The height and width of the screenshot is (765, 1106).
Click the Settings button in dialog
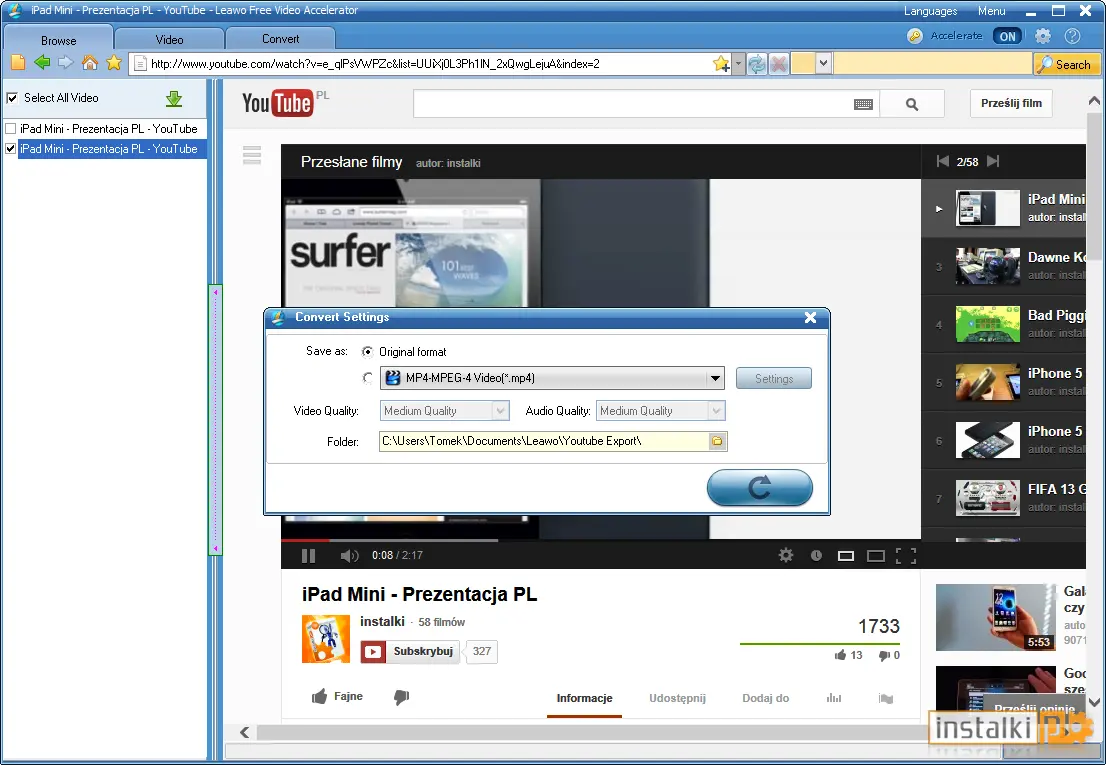pos(774,379)
